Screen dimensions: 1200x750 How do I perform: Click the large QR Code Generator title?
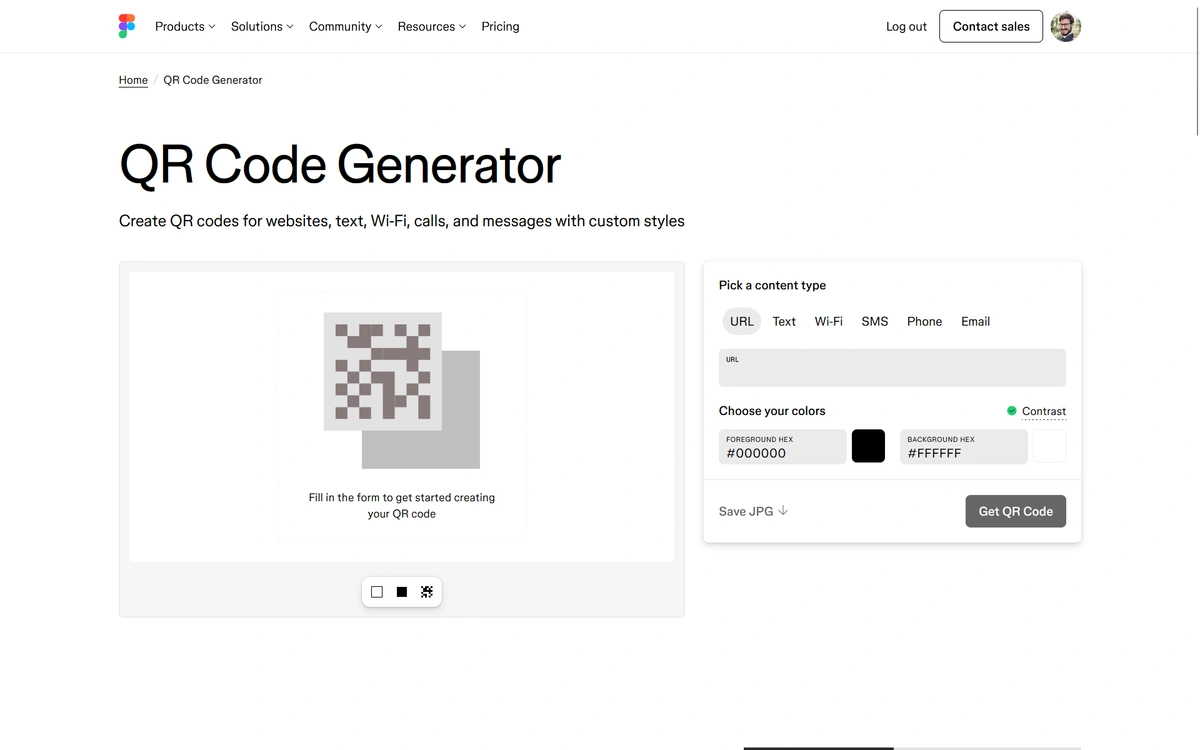coord(340,165)
